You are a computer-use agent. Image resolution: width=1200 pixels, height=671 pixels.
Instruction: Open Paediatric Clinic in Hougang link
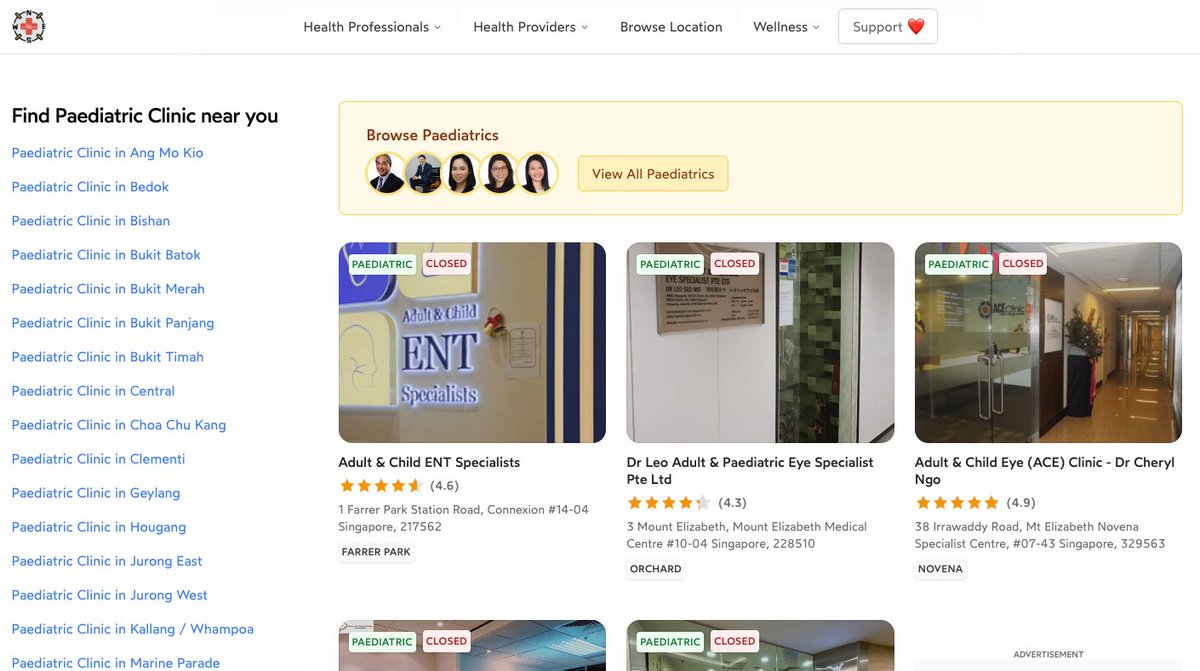point(99,527)
